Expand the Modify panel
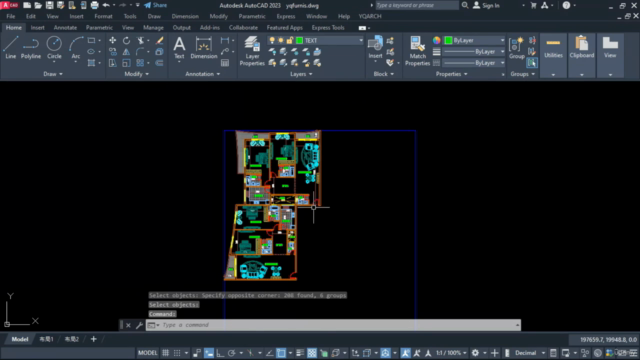Screen dimensions: 640x360 (x=136, y=74)
